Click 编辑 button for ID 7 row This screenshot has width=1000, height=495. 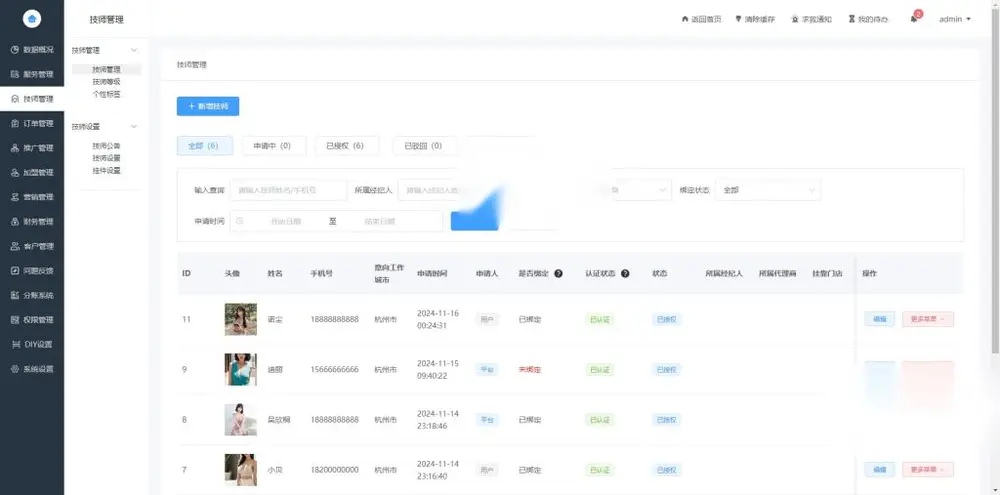879,469
